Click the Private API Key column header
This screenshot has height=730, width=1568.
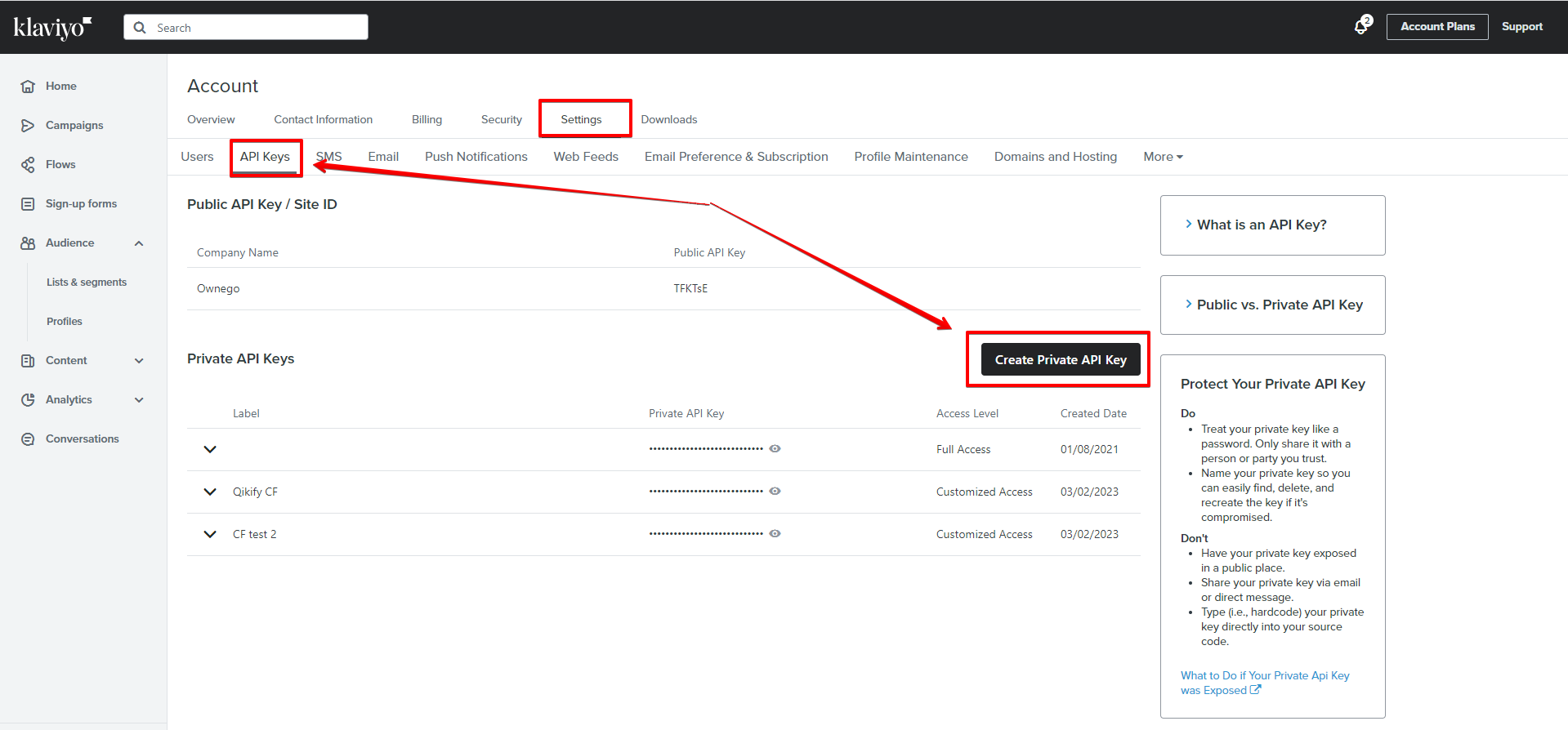(686, 413)
